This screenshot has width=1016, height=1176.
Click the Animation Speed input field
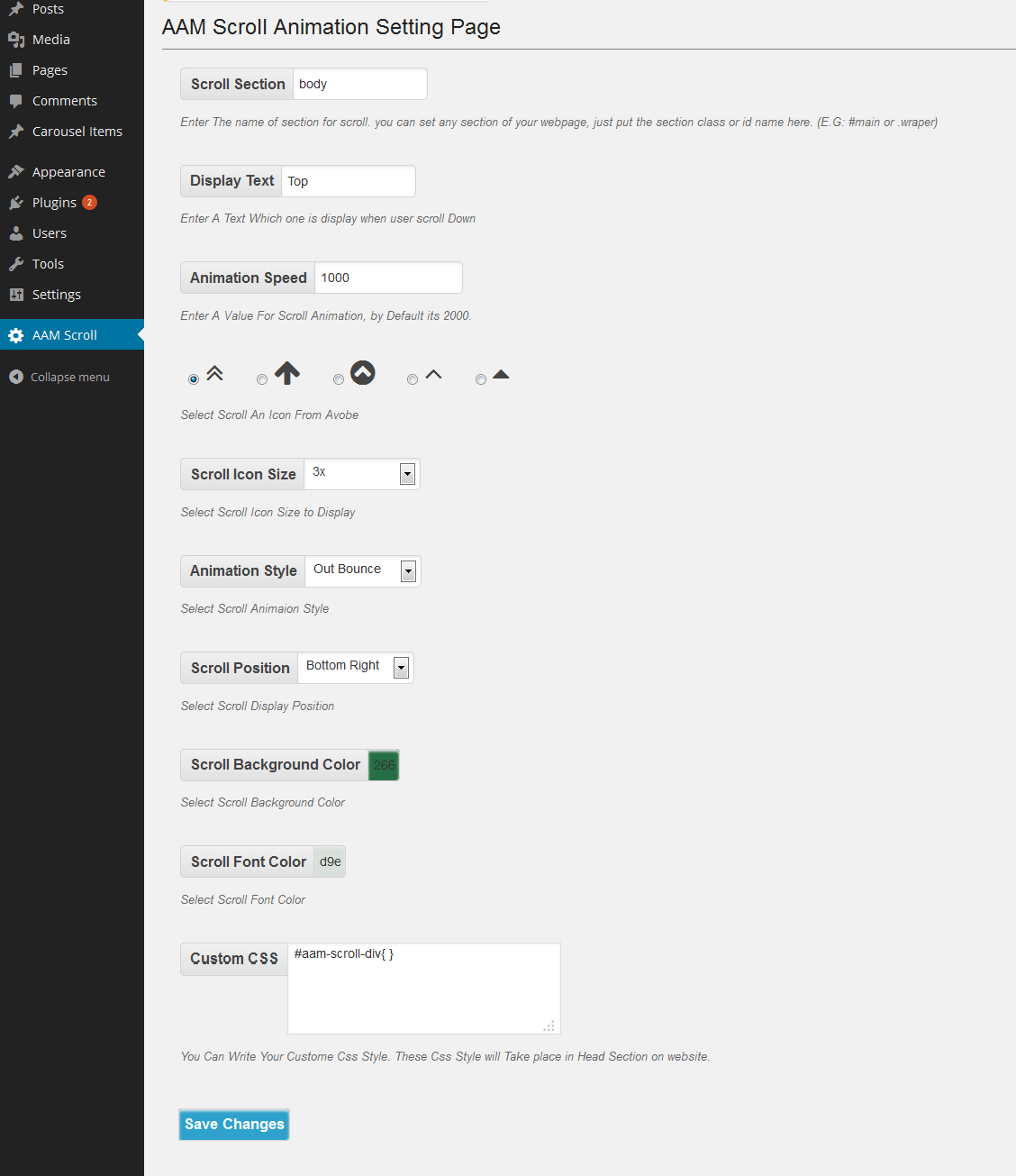pos(388,278)
